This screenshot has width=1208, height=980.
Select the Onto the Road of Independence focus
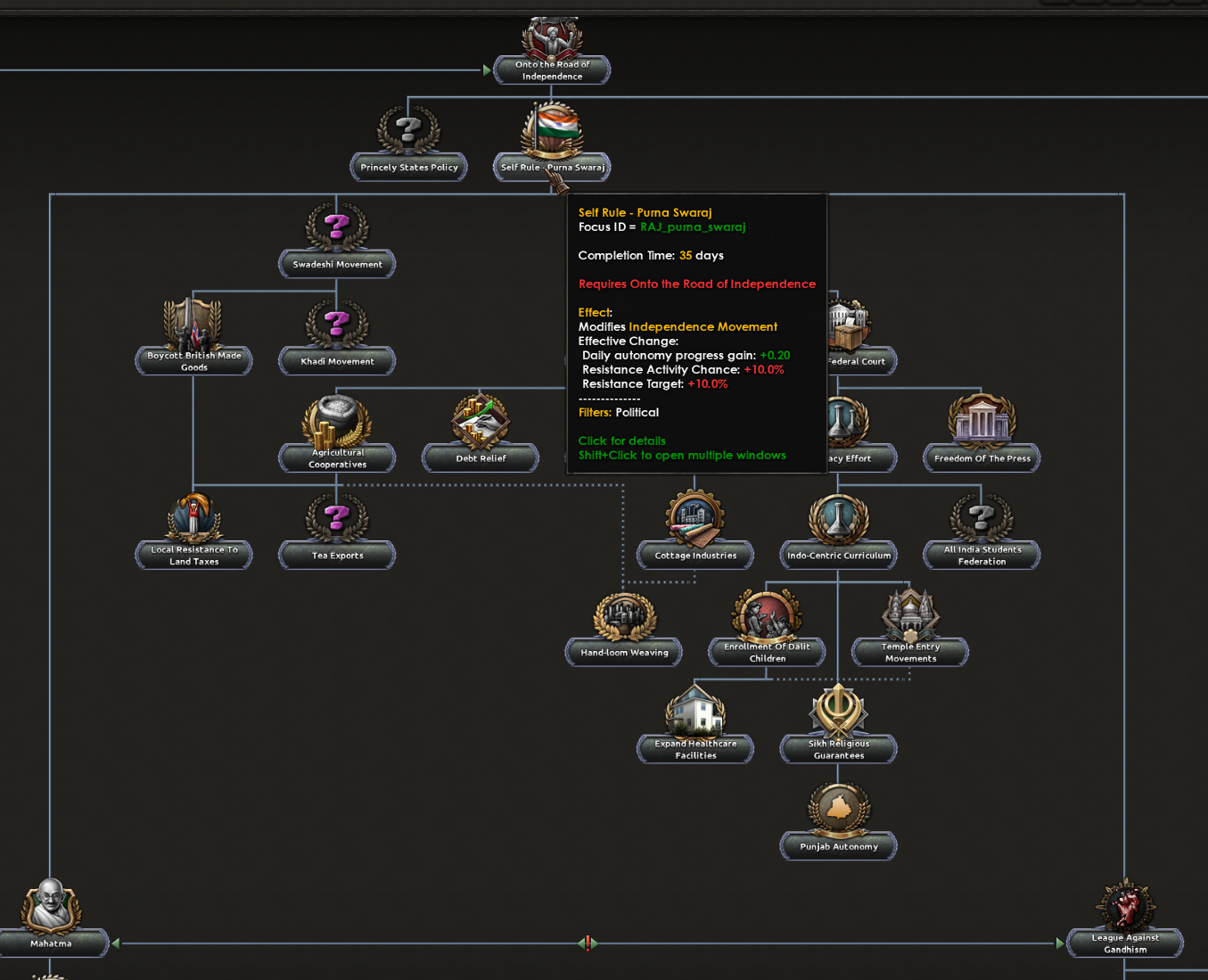[552, 70]
